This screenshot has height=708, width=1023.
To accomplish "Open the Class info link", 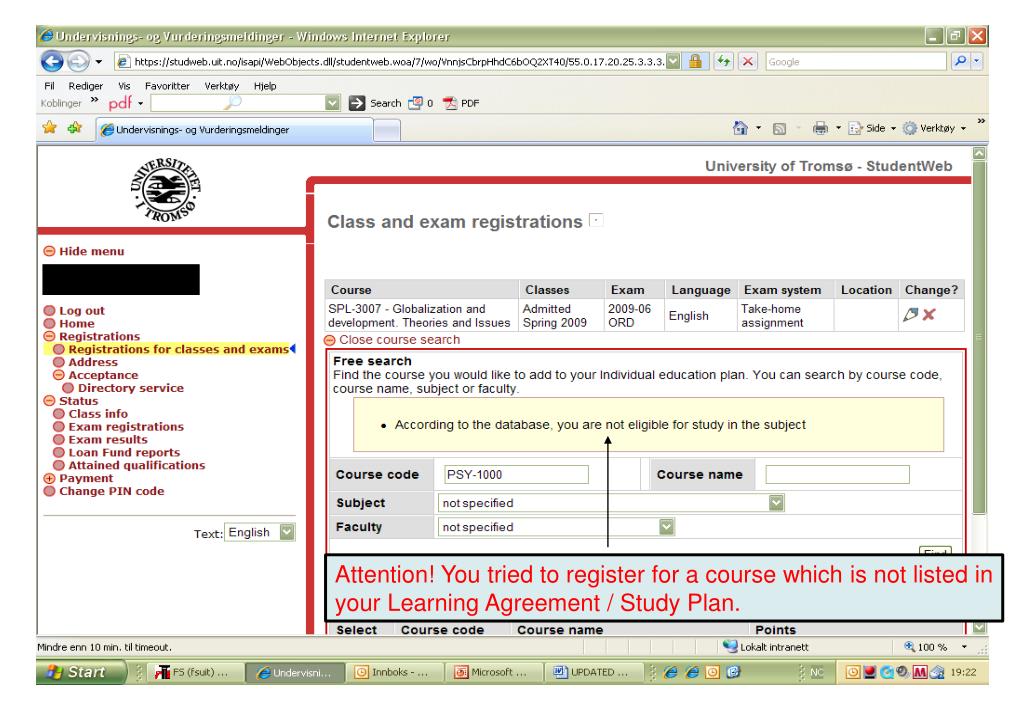I will click(98, 414).
